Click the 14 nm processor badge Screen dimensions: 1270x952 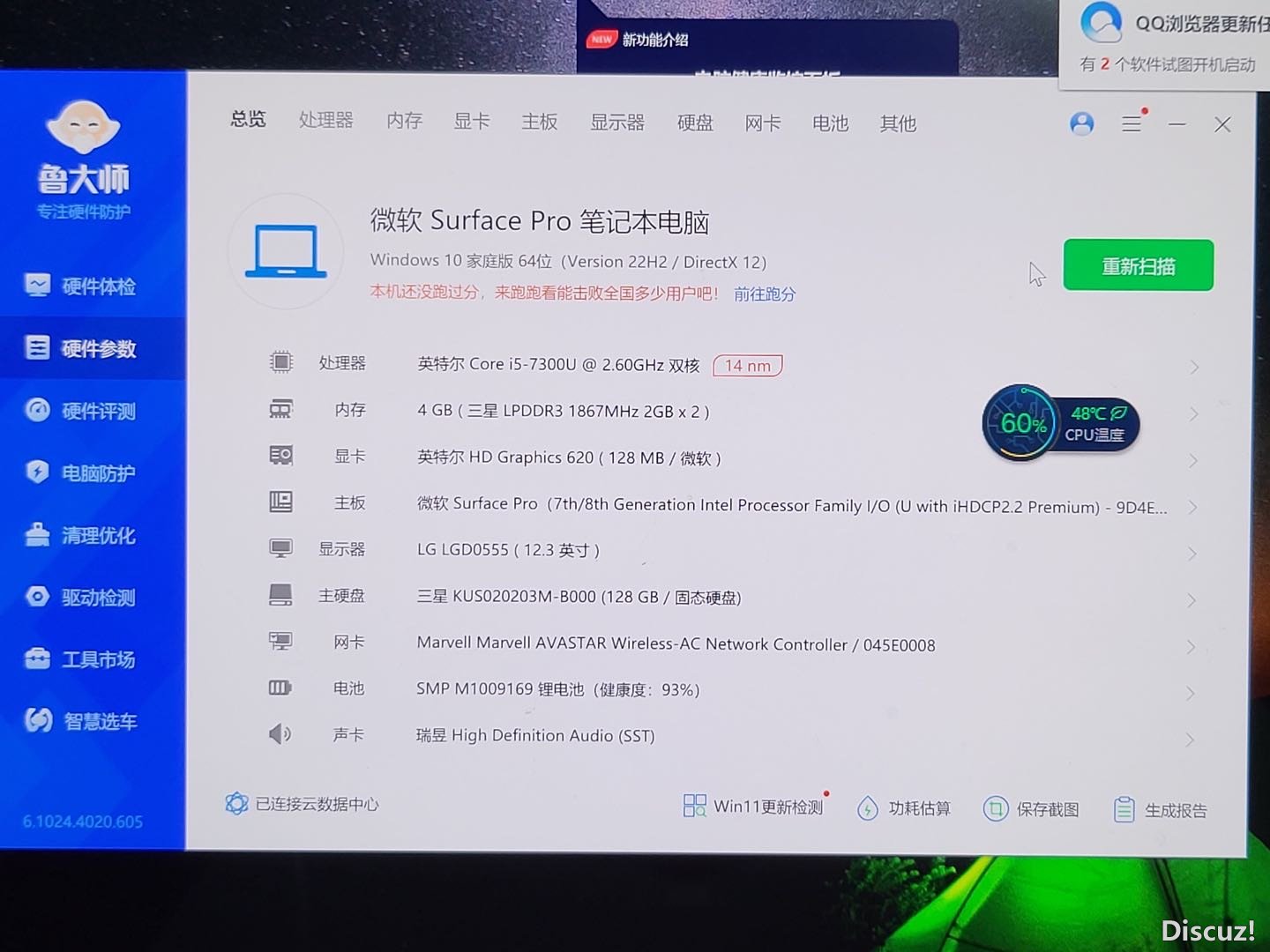coord(747,365)
